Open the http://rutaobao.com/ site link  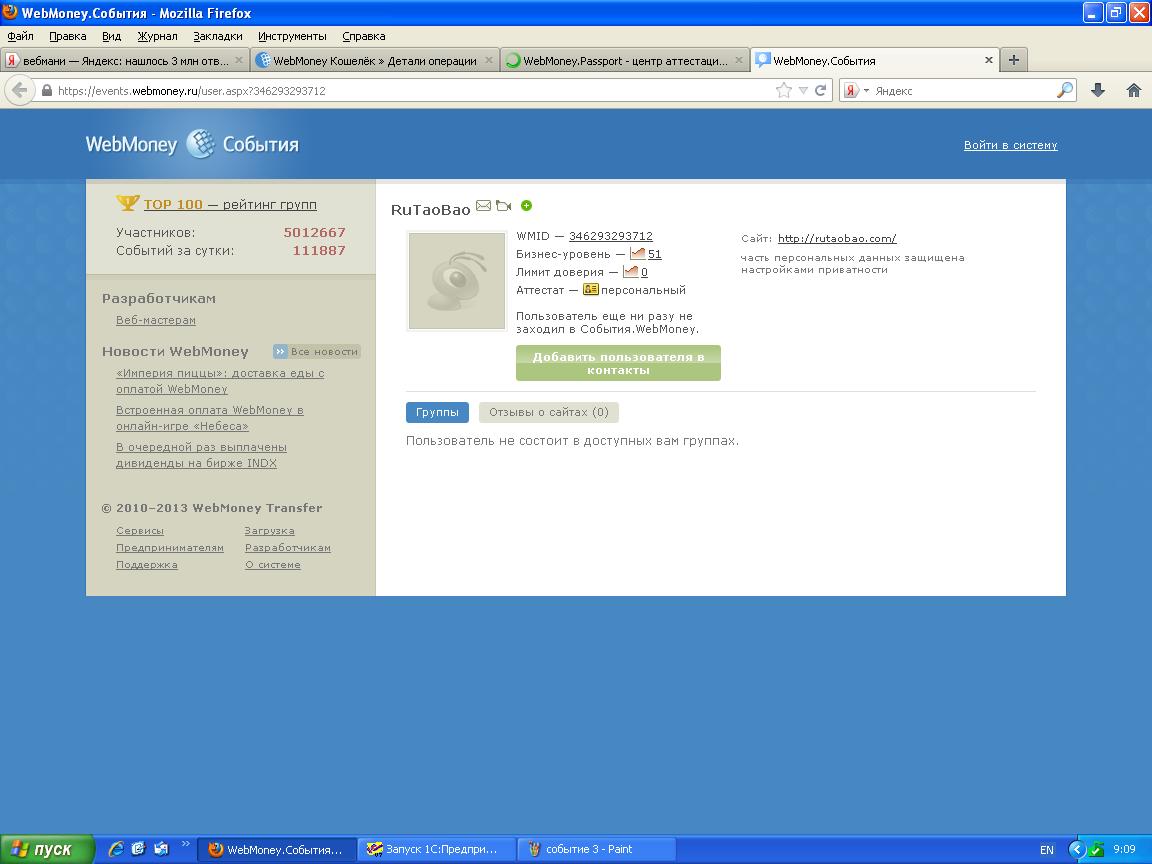[837, 238]
